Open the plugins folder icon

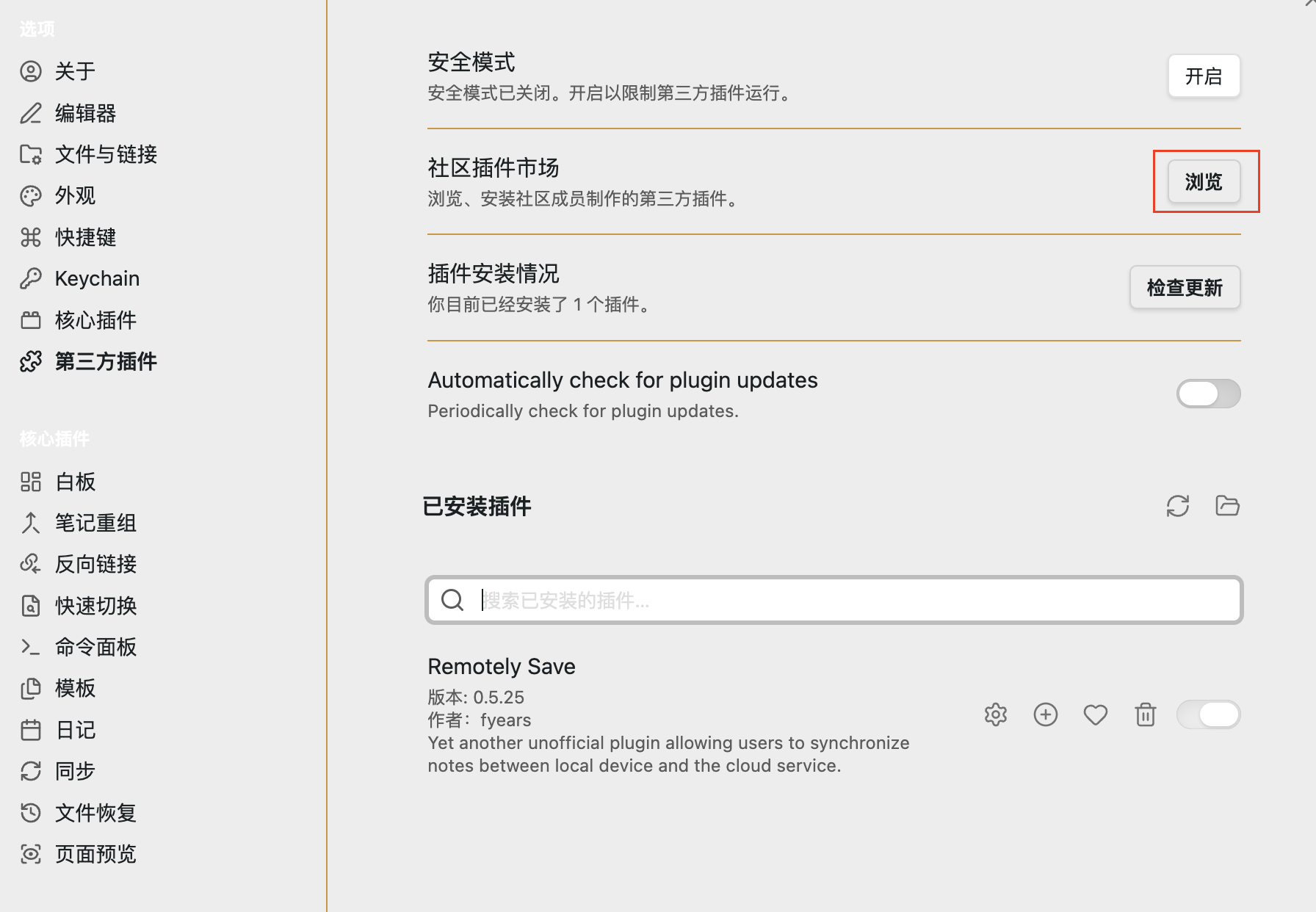(1226, 505)
